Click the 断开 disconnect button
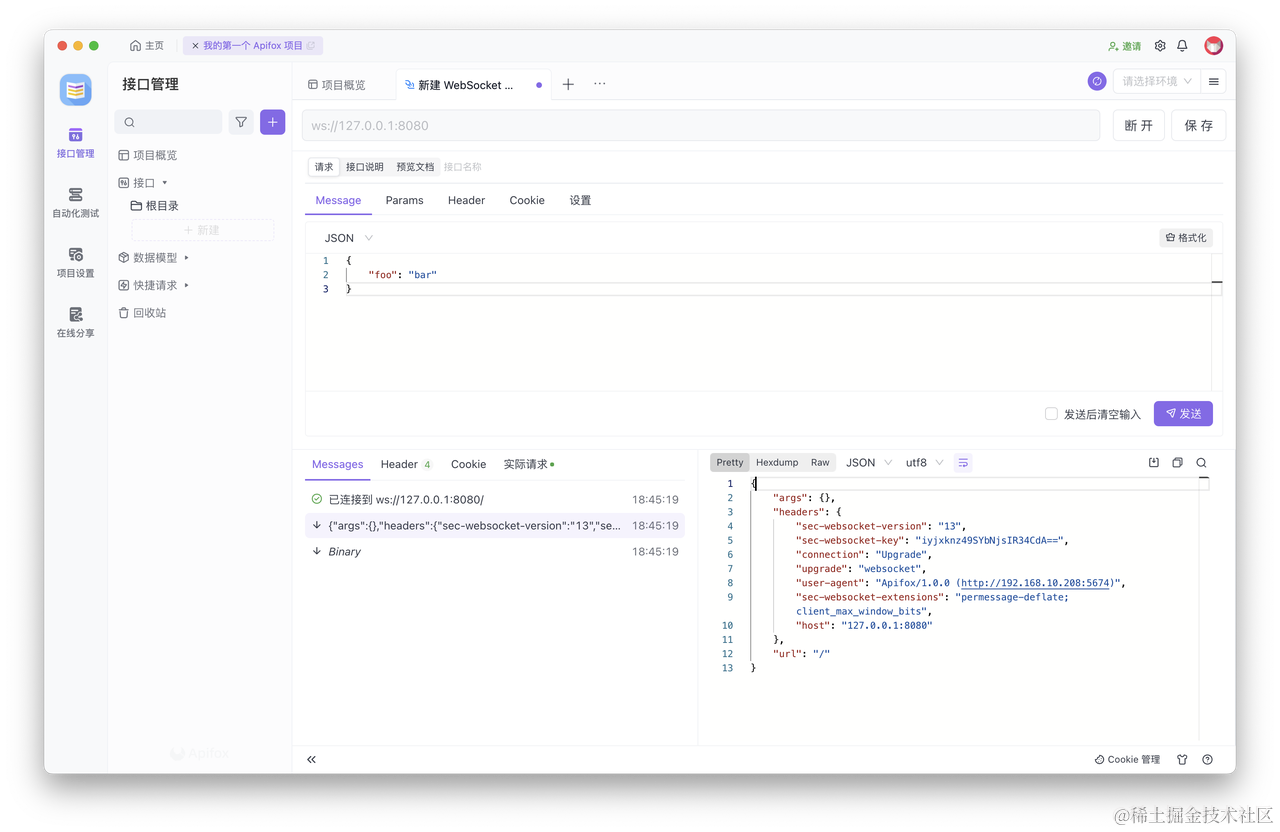Screen dimensions: 1280x832 (1138, 124)
